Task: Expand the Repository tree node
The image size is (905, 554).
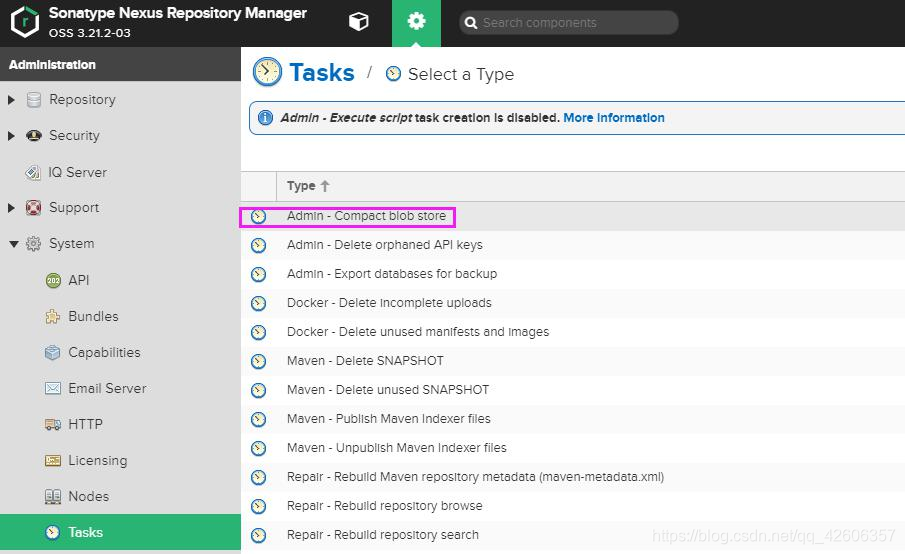Action: pyautogui.click(x=11, y=100)
